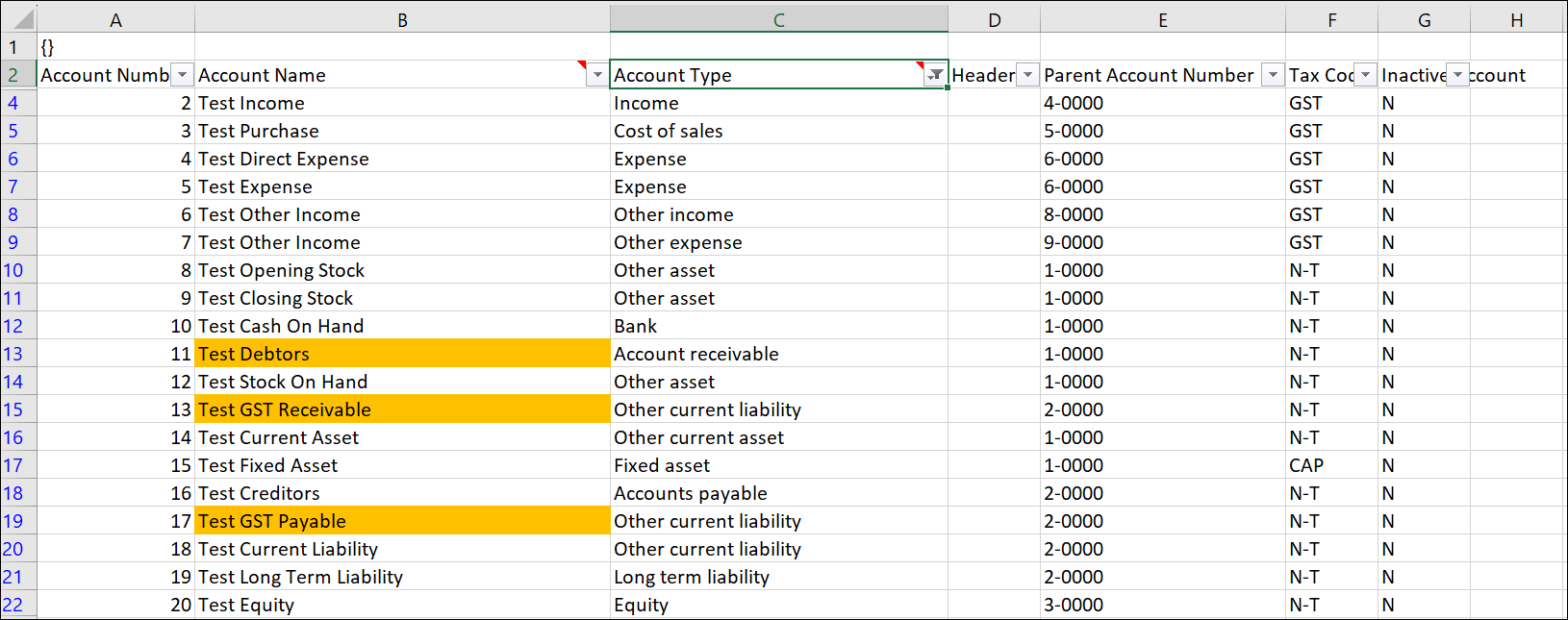The image size is (1568, 620).
Task: Open the Inactive column filter dropdown
Action: [x=1457, y=75]
